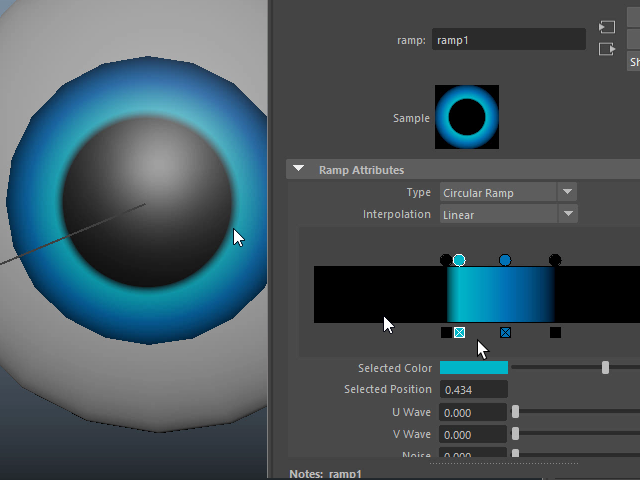The height and width of the screenshot is (480, 640).
Task: Select the cyan circular ramp handle
Action: click(x=459, y=260)
